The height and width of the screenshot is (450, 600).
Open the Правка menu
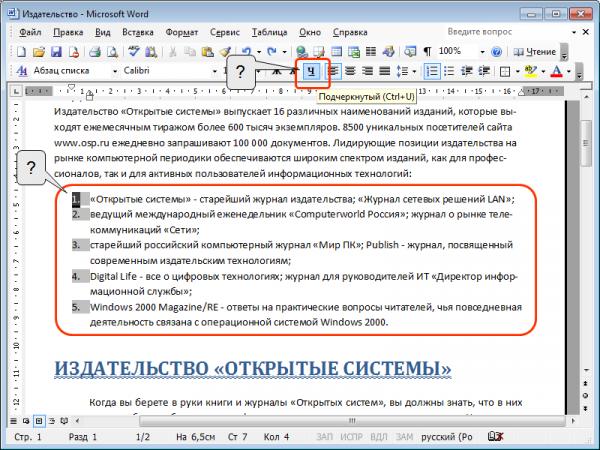68,32
